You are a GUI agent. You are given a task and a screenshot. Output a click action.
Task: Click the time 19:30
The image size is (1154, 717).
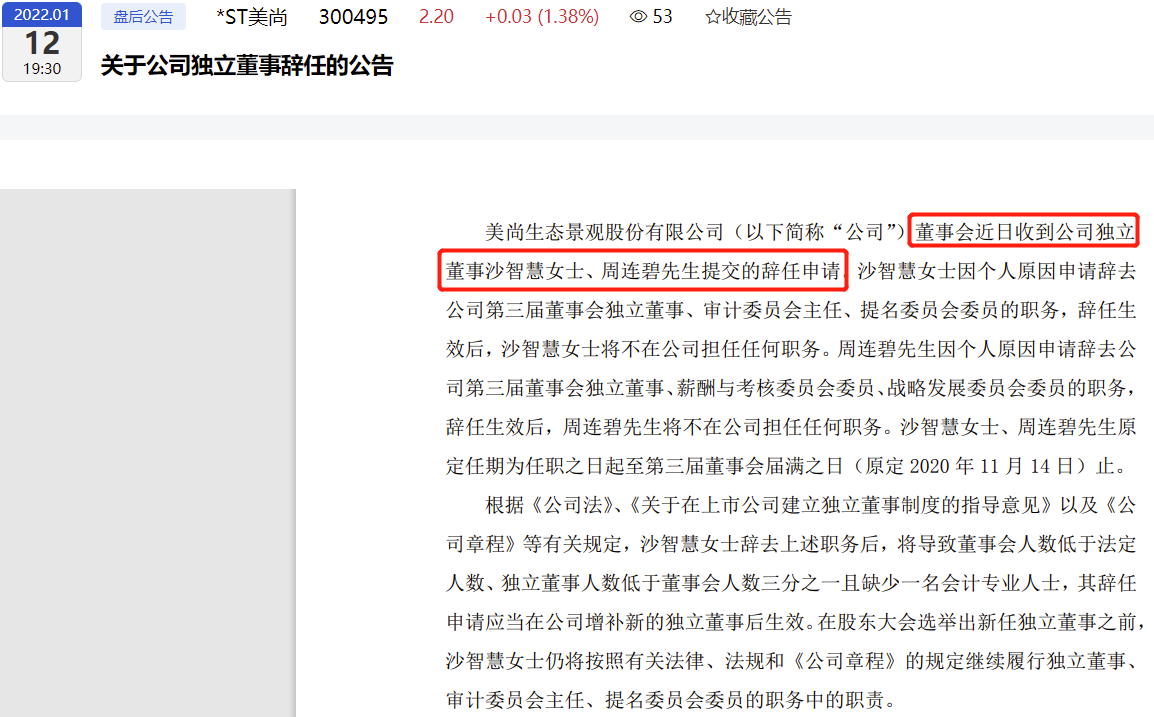pos(42,68)
